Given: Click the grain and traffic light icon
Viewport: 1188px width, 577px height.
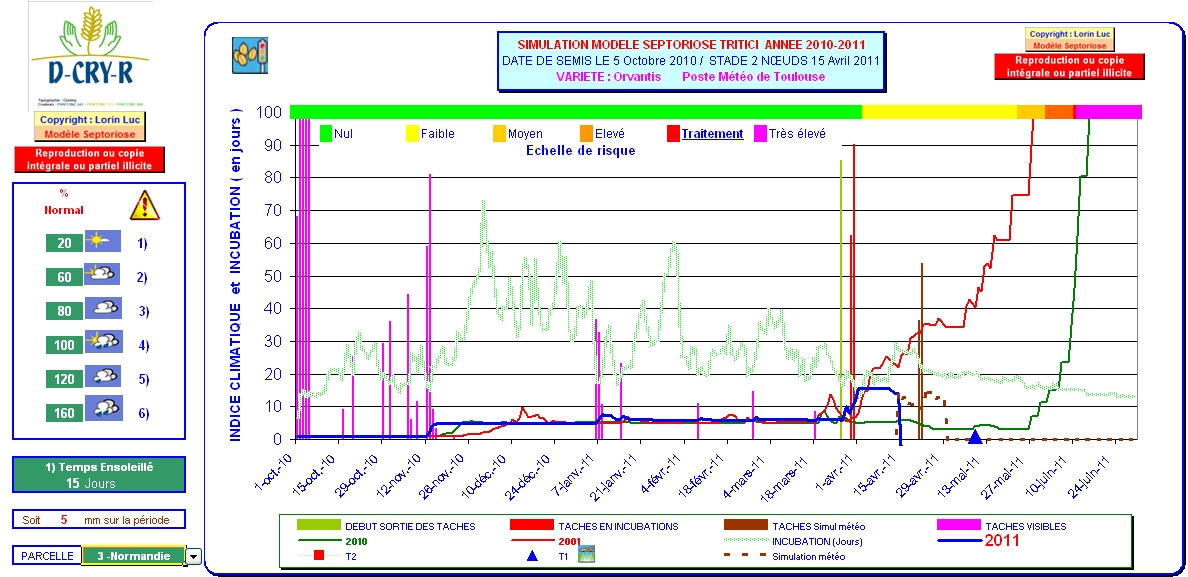Looking at the screenshot, I should click(x=249, y=55).
